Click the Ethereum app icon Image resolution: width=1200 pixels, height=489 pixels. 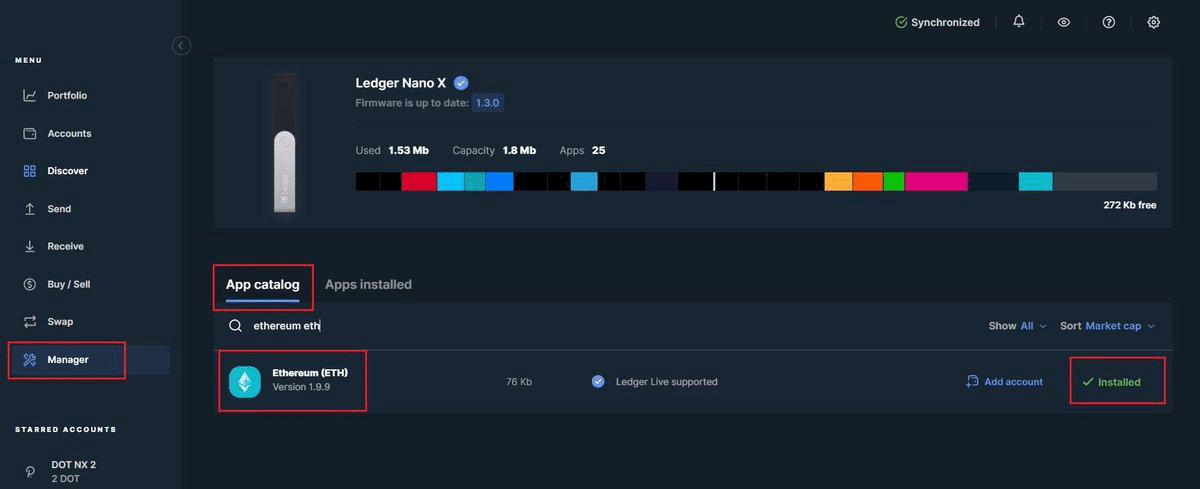pos(245,382)
